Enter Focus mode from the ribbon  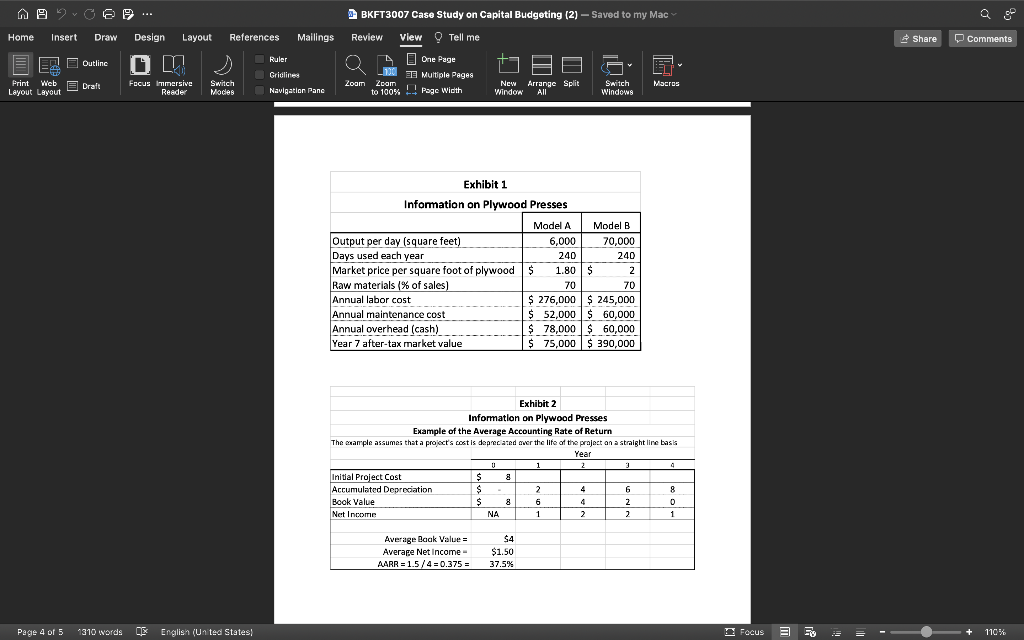click(x=140, y=71)
